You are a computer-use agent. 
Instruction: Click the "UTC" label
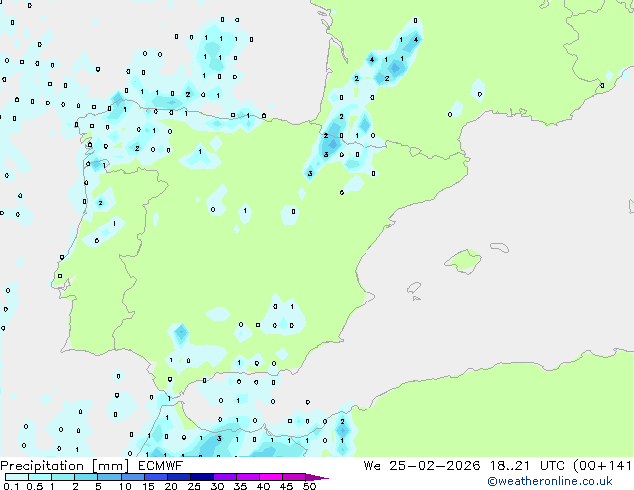tap(552, 466)
